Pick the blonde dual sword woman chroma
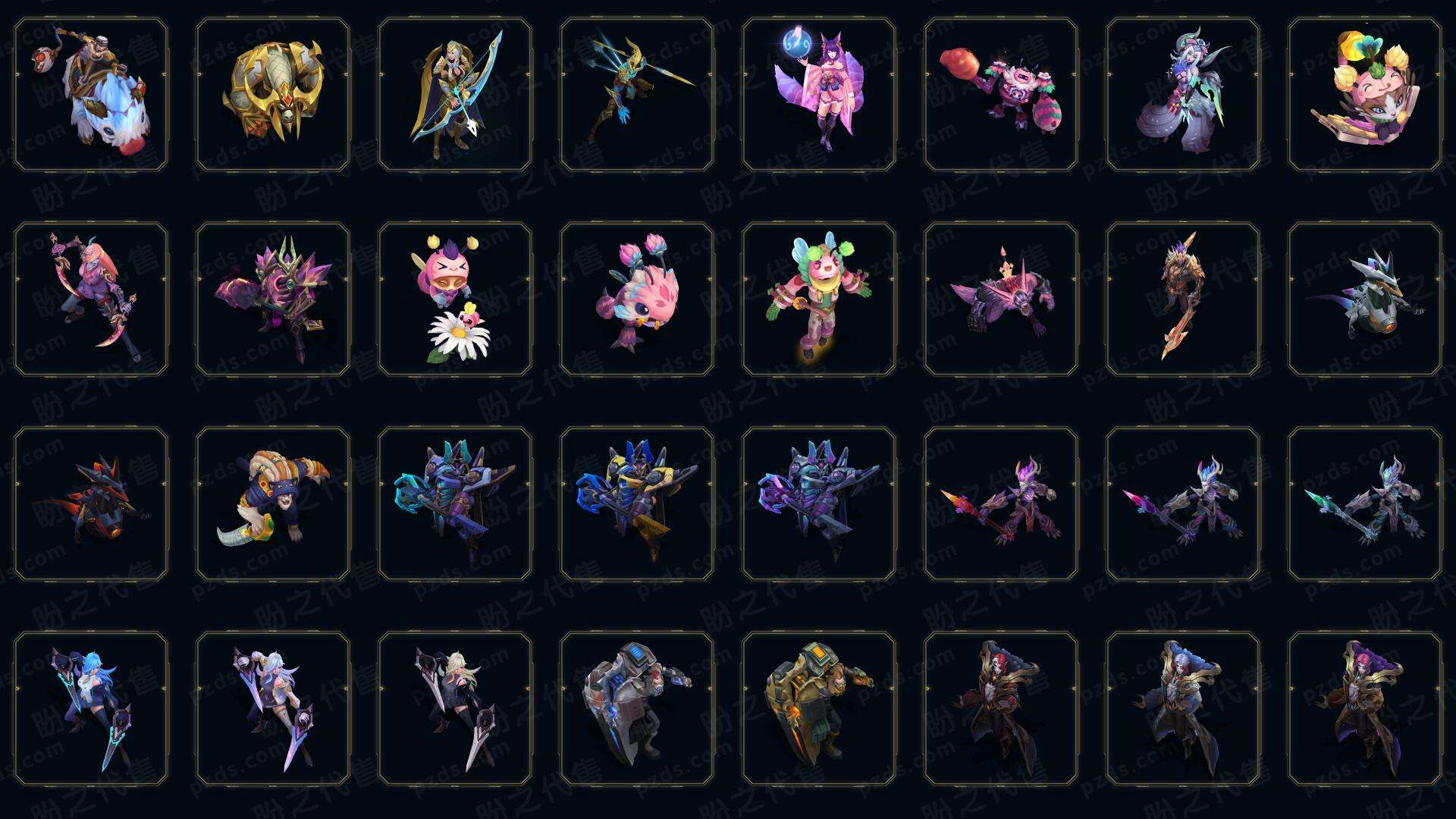Image resolution: width=1456 pixels, height=819 pixels. pos(455,709)
